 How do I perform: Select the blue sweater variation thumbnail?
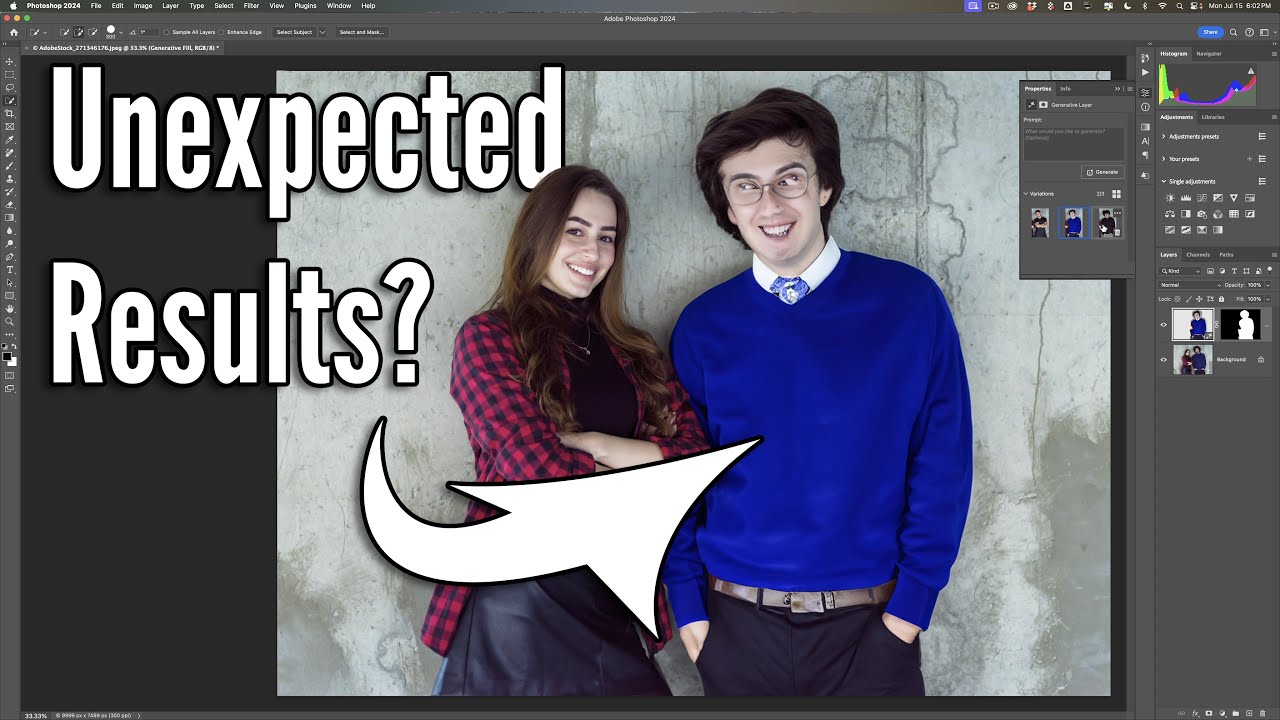pyautogui.click(x=1073, y=222)
